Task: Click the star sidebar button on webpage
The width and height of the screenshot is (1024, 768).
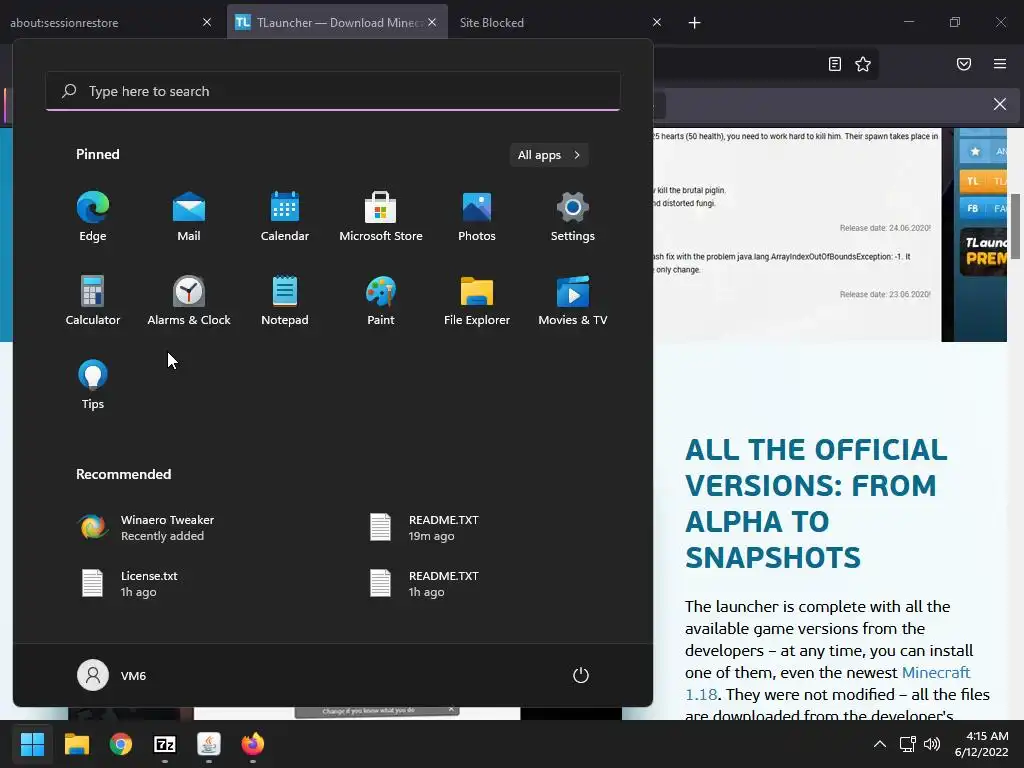Action: (983, 152)
